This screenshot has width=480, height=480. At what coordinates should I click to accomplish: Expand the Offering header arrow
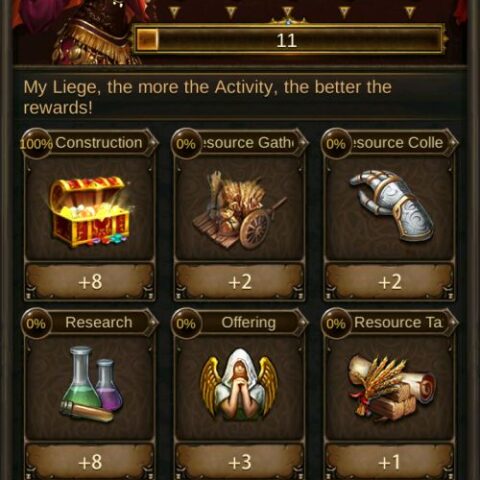303,322
